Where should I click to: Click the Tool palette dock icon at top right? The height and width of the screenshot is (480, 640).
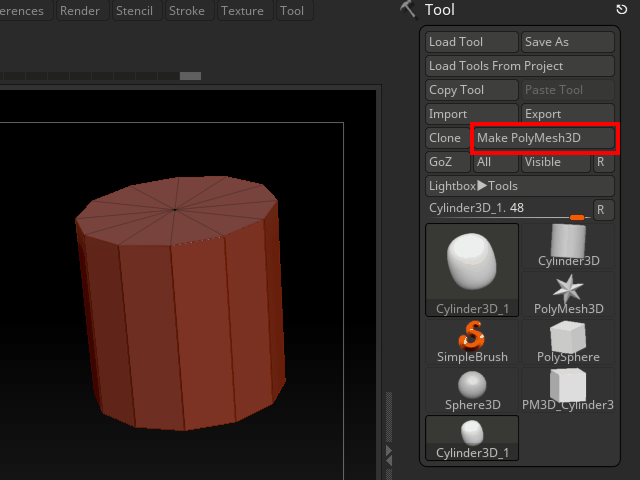[x=621, y=10]
